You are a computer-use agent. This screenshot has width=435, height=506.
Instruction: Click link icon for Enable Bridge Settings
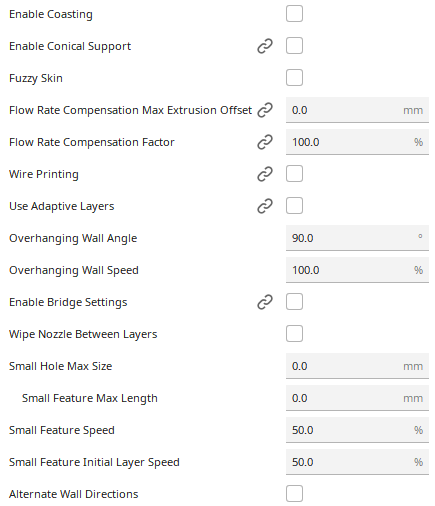pyautogui.click(x=265, y=302)
